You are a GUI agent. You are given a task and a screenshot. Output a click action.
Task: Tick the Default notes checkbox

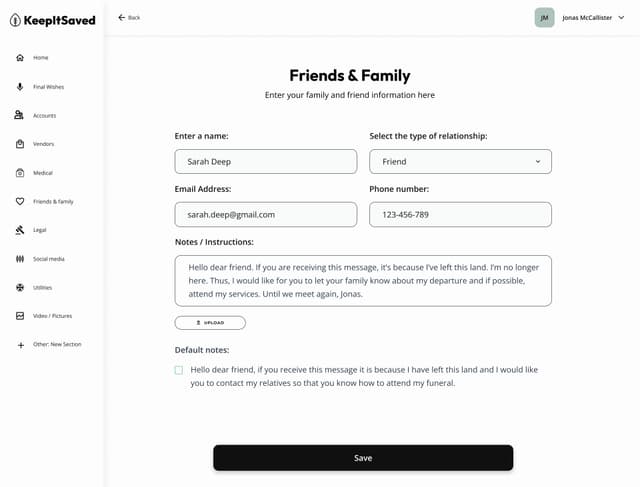pos(179,370)
